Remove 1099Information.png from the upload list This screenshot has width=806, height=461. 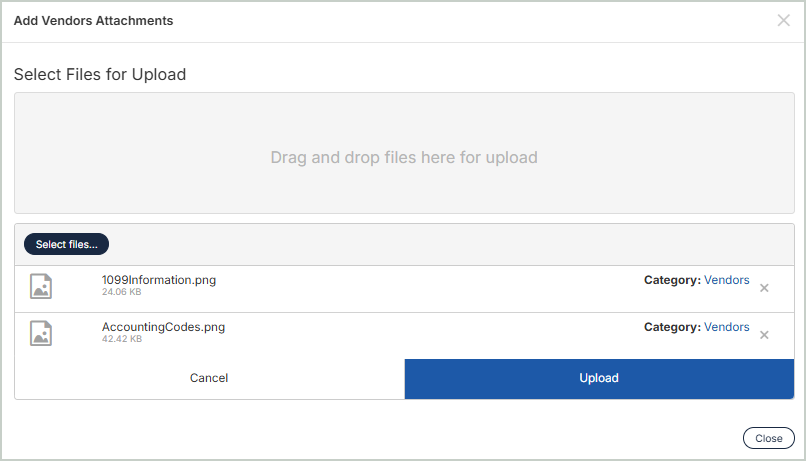[764, 288]
